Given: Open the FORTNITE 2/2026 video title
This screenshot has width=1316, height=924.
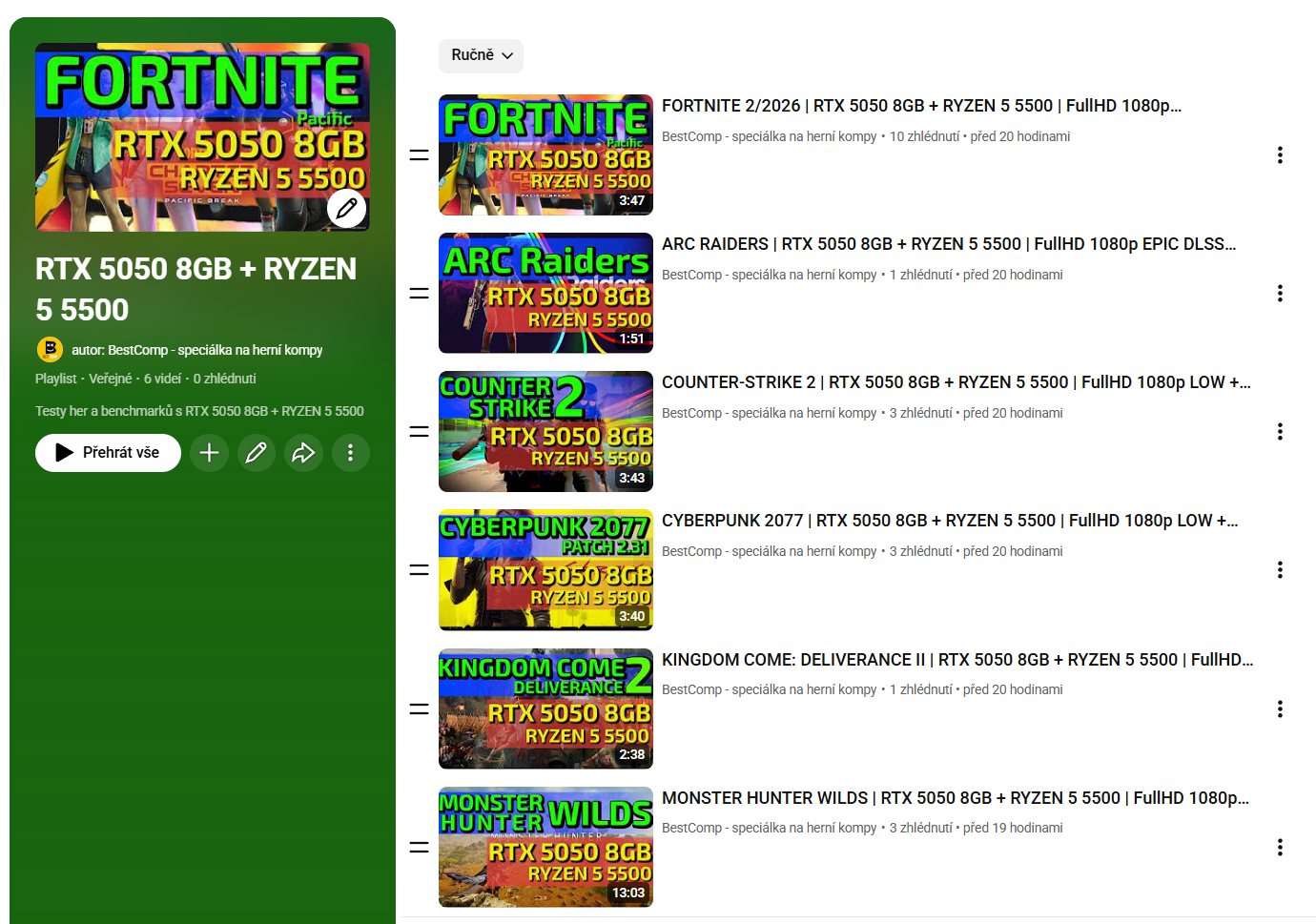Looking at the screenshot, I should point(921,106).
